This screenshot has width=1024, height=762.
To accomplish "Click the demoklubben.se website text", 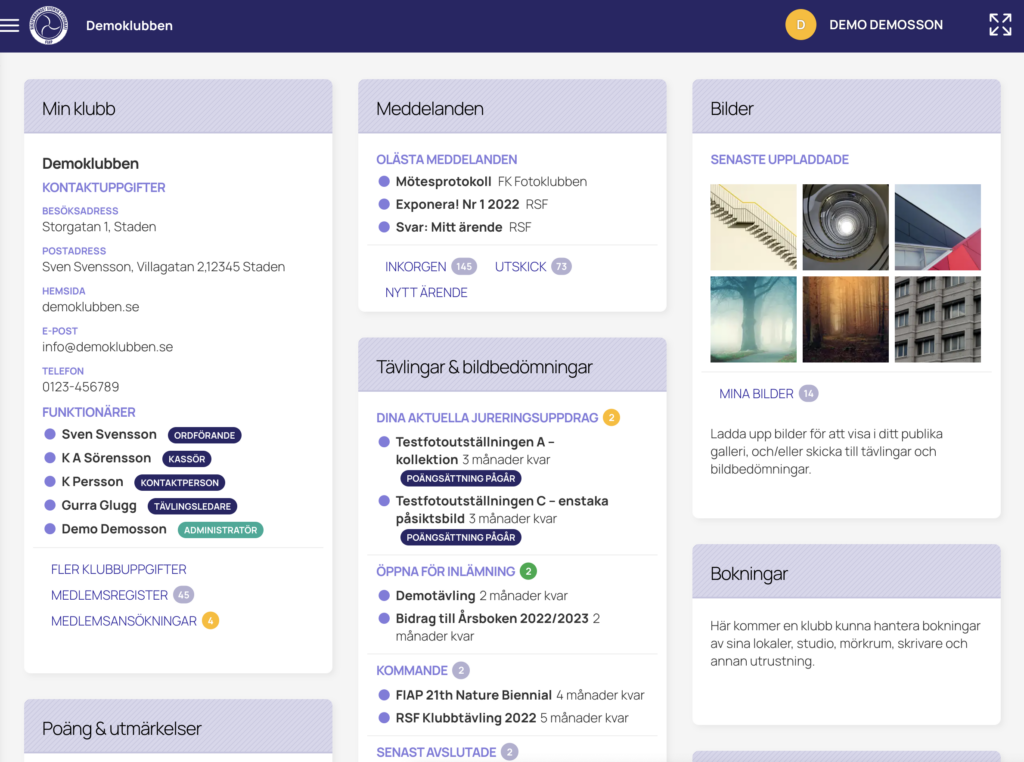I will (x=91, y=307).
